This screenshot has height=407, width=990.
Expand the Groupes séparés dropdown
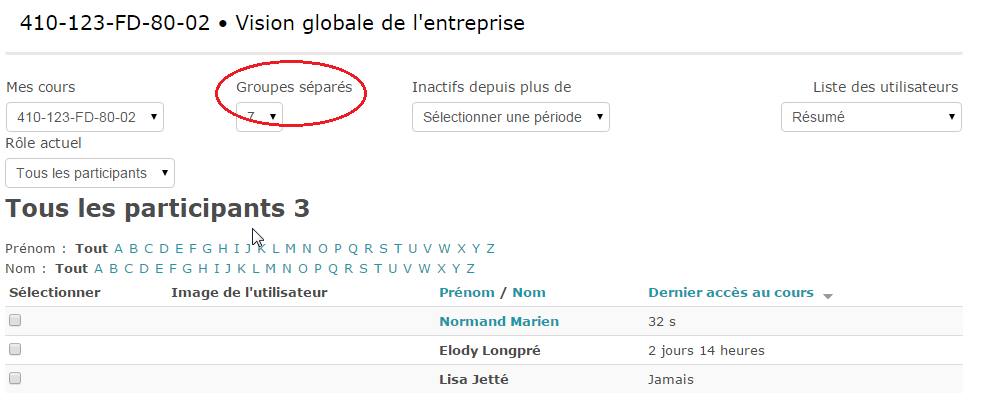pyautogui.click(x=259, y=117)
